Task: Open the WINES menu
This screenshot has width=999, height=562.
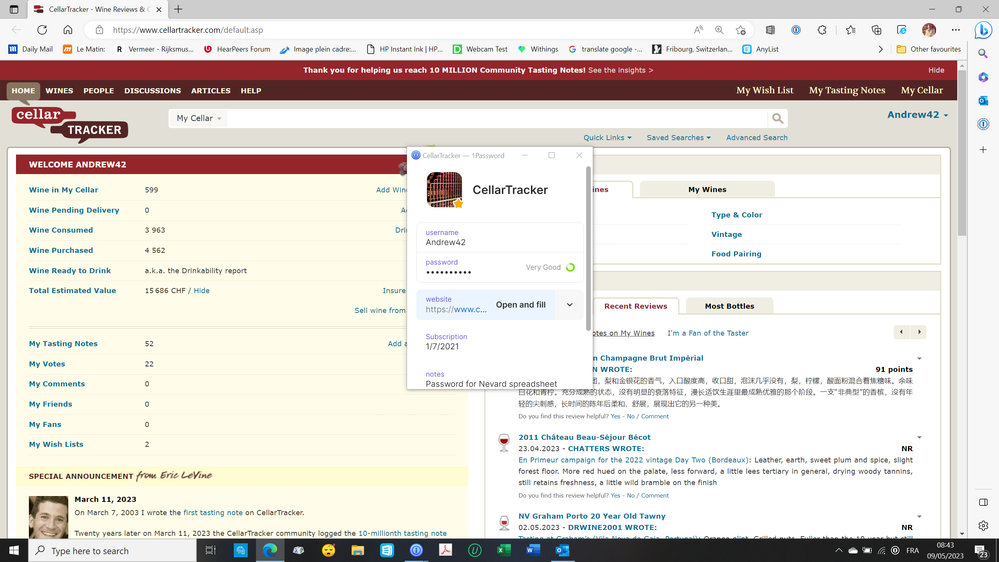Action: 59,91
